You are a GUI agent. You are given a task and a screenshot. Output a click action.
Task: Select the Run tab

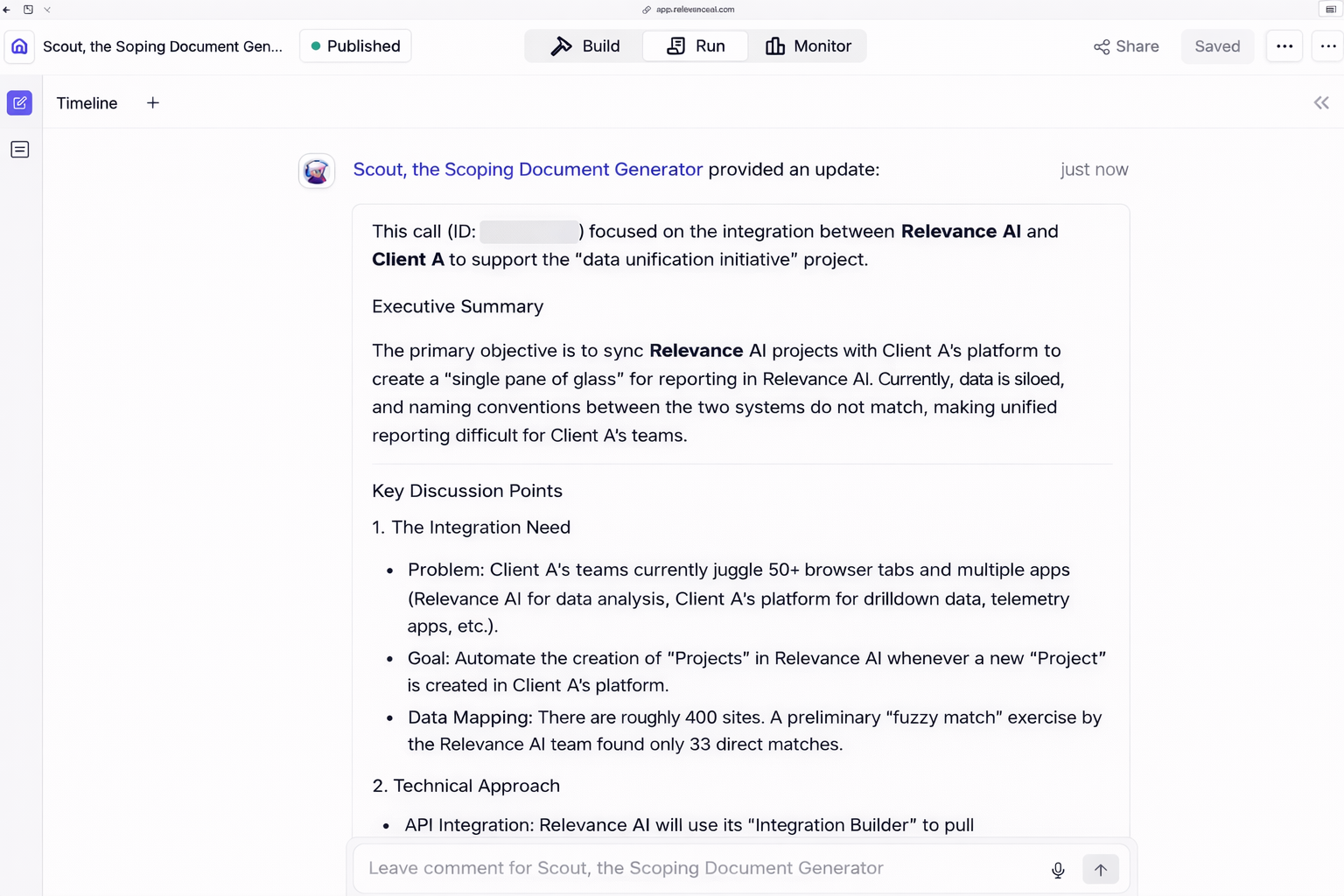tap(696, 46)
